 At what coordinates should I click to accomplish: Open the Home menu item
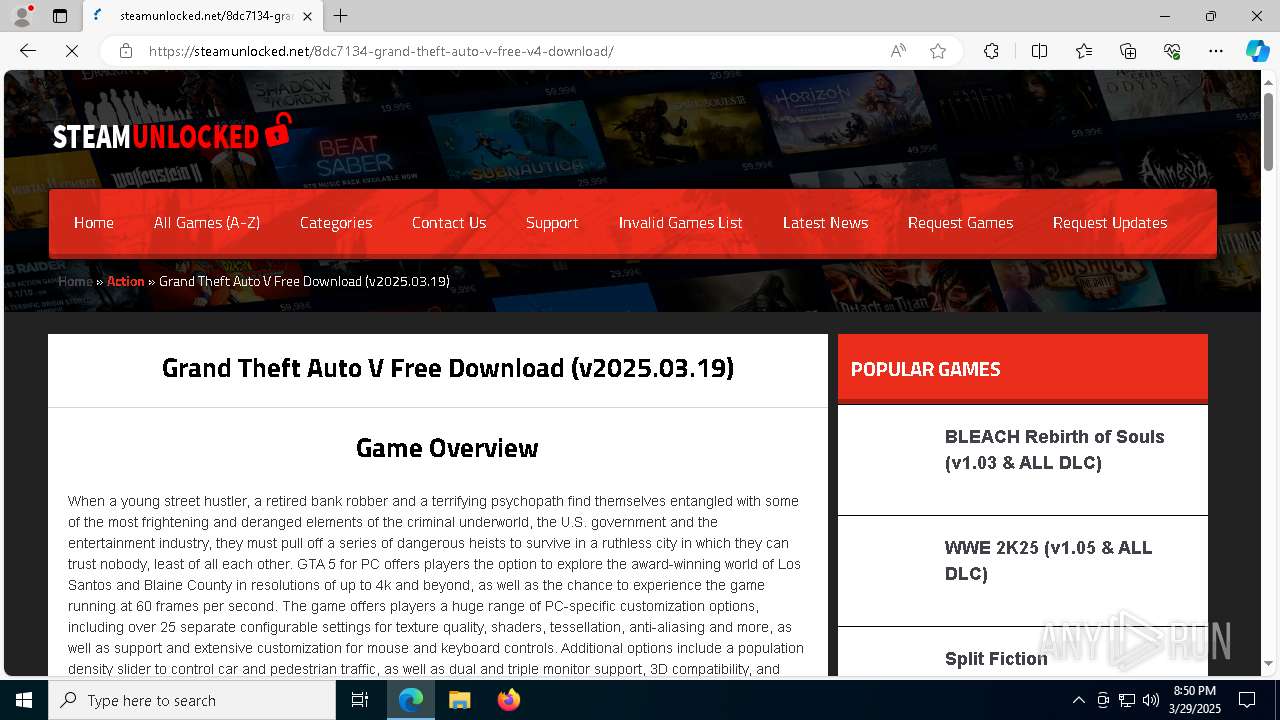coord(94,223)
